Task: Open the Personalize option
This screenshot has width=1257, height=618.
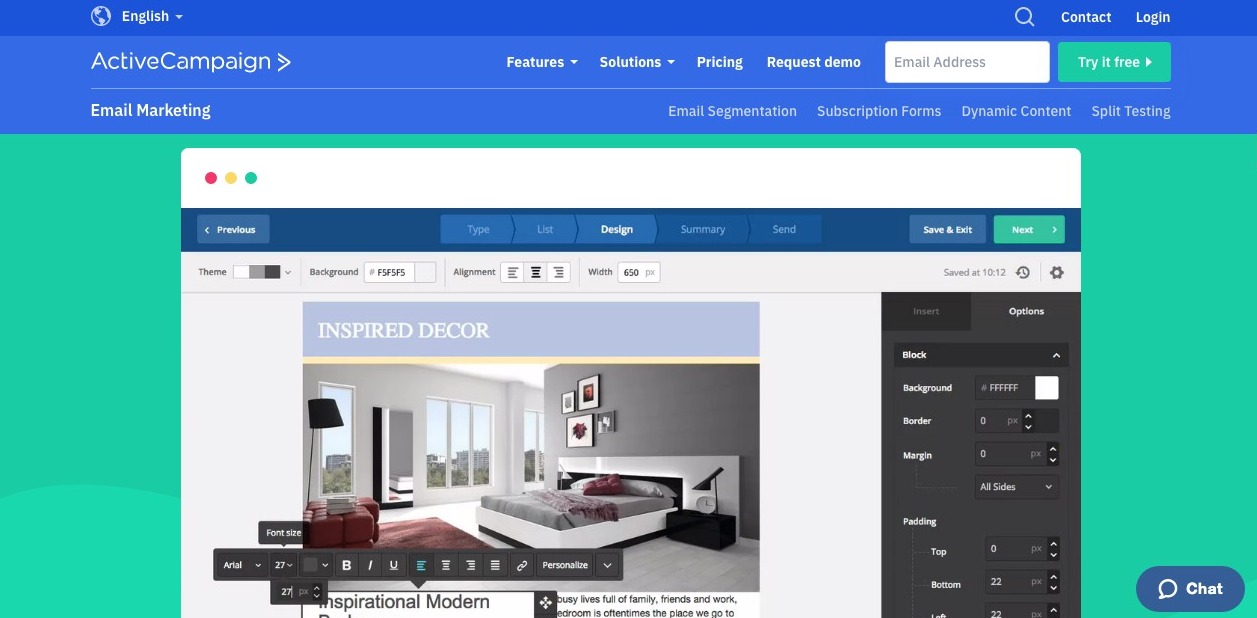Action: [x=565, y=565]
